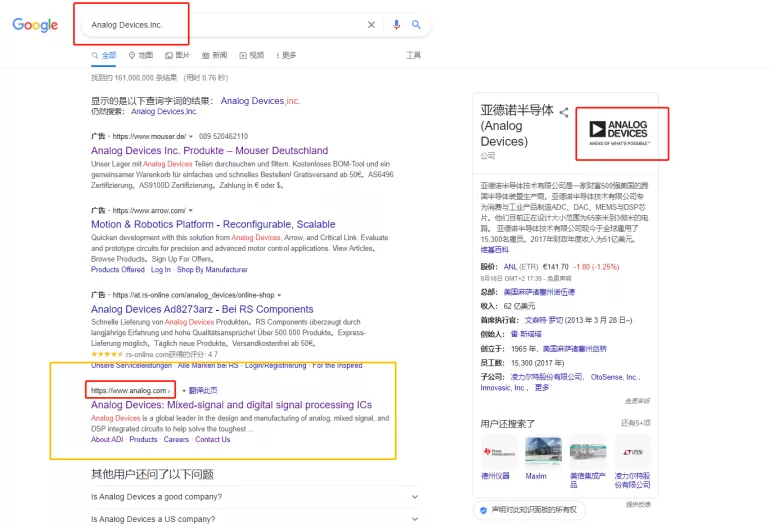The width and height of the screenshot is (771, 526).
Task: Expand the arrow.com ad URL dropdown arrow
Action: pyautogui.click(x=191, y=211)
